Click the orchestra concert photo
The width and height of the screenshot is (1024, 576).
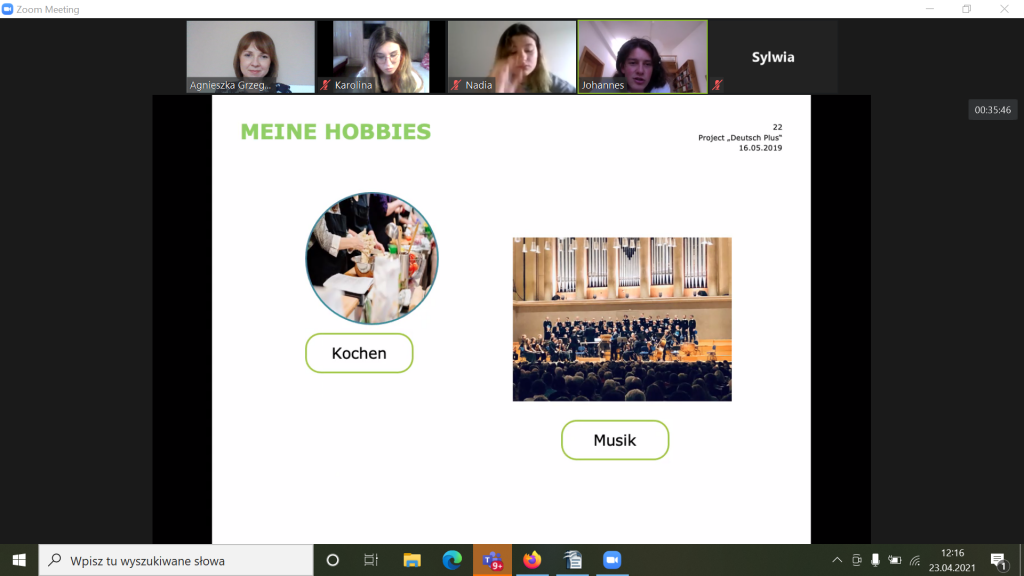(x=622, y=319)
